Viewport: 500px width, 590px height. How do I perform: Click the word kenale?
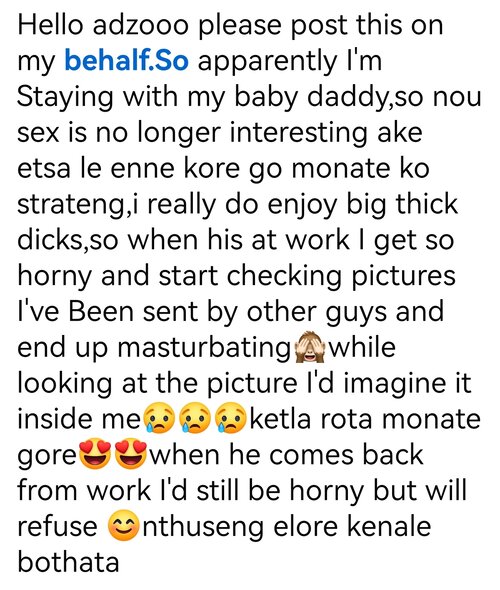[x=389, y=526]
